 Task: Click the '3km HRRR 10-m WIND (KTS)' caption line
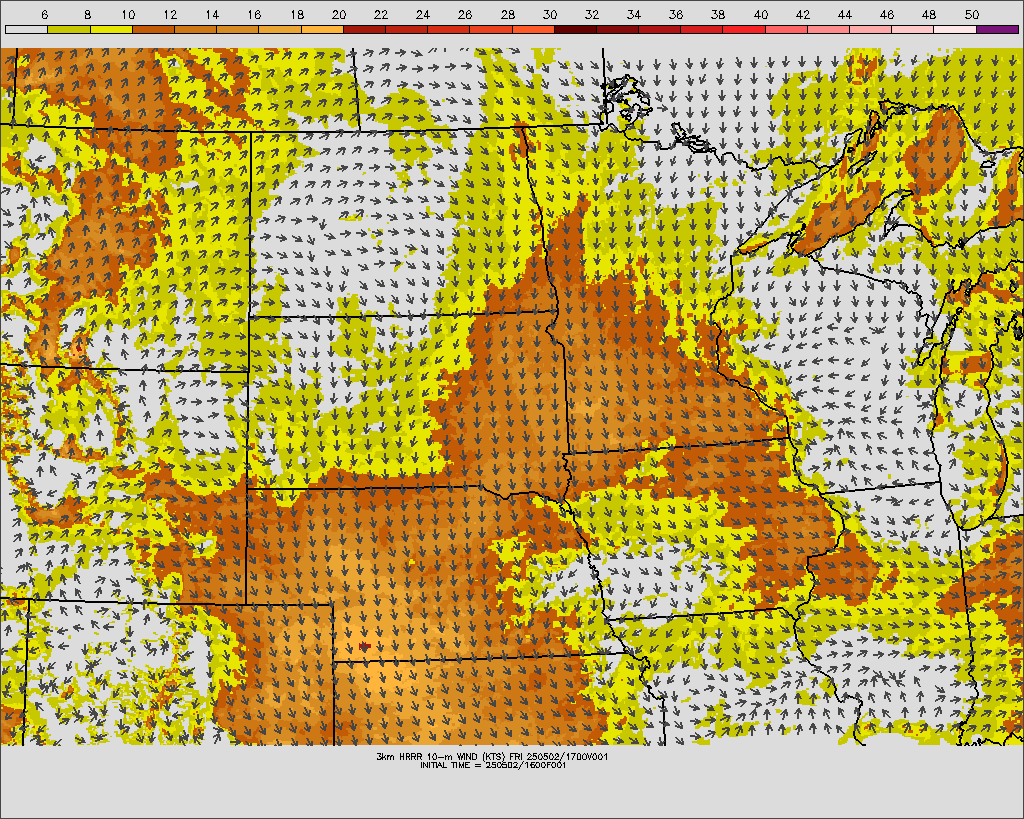tap(493, 757)
